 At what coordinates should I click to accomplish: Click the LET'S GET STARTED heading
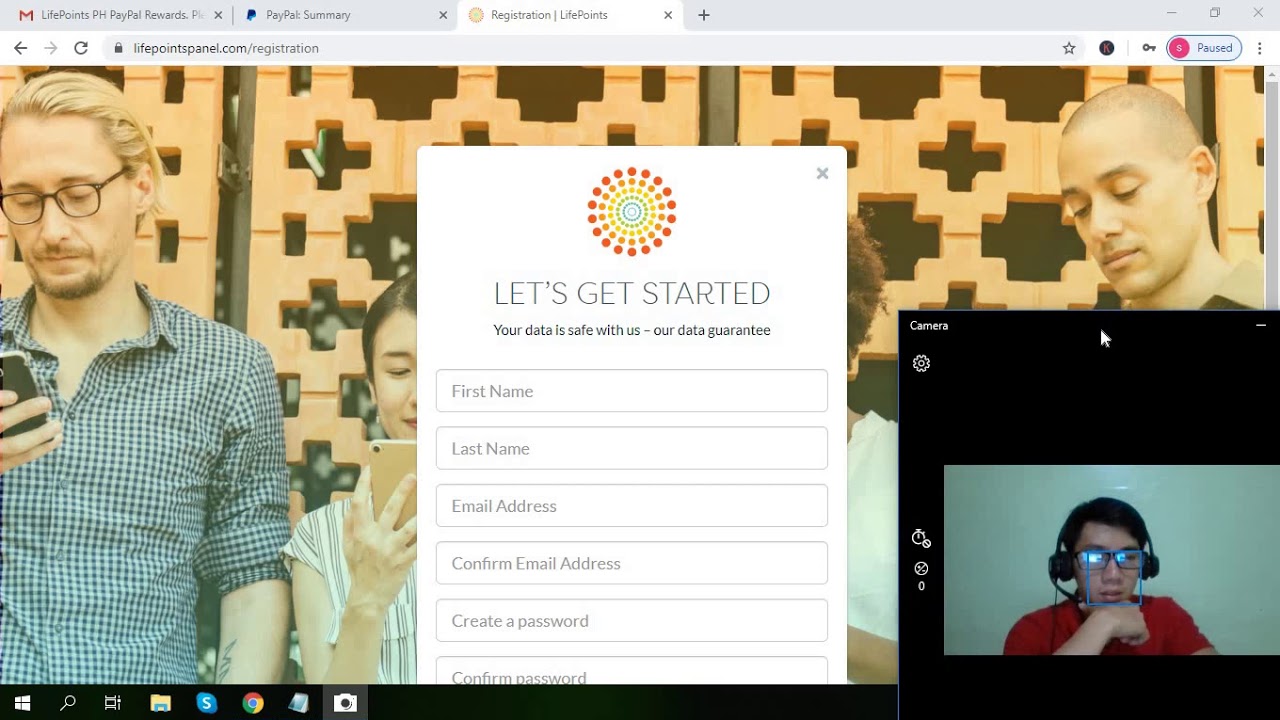click(632, 293)
